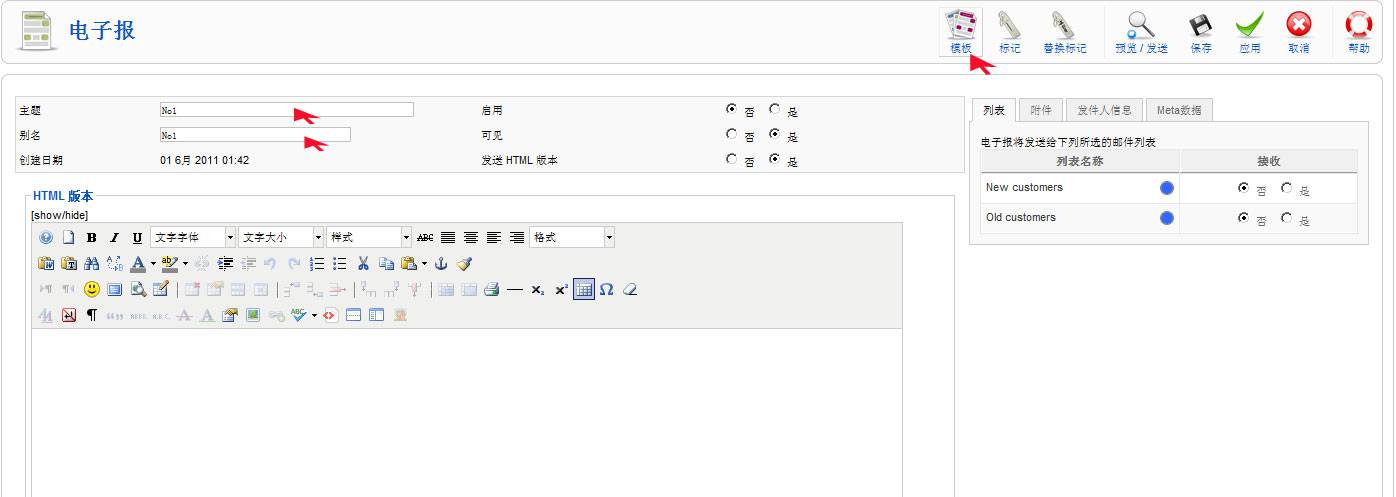Click the 别名 alias input field
Screen dimensions: 1396x497
255,135
